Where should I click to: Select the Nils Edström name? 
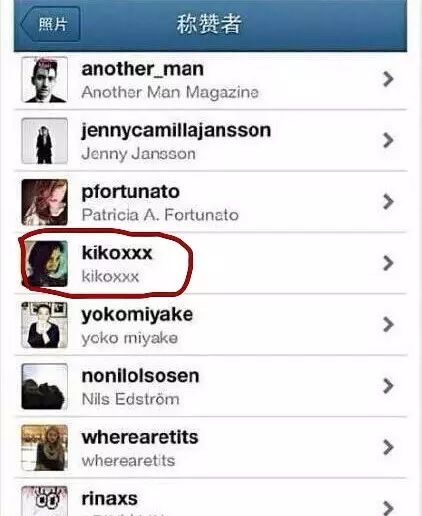click(131, 399)
